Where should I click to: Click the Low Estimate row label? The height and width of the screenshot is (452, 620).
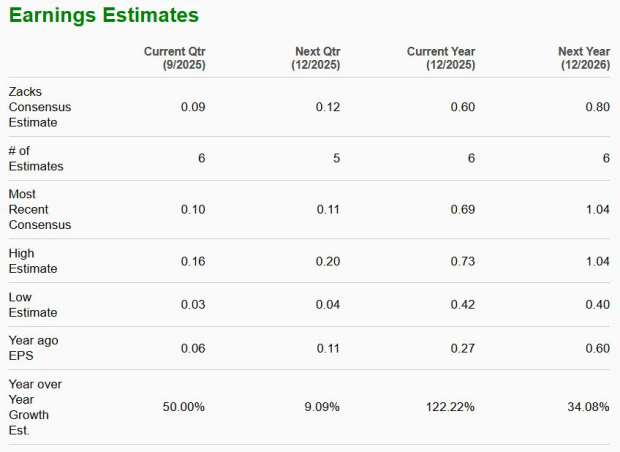click(x=33, y=305)
